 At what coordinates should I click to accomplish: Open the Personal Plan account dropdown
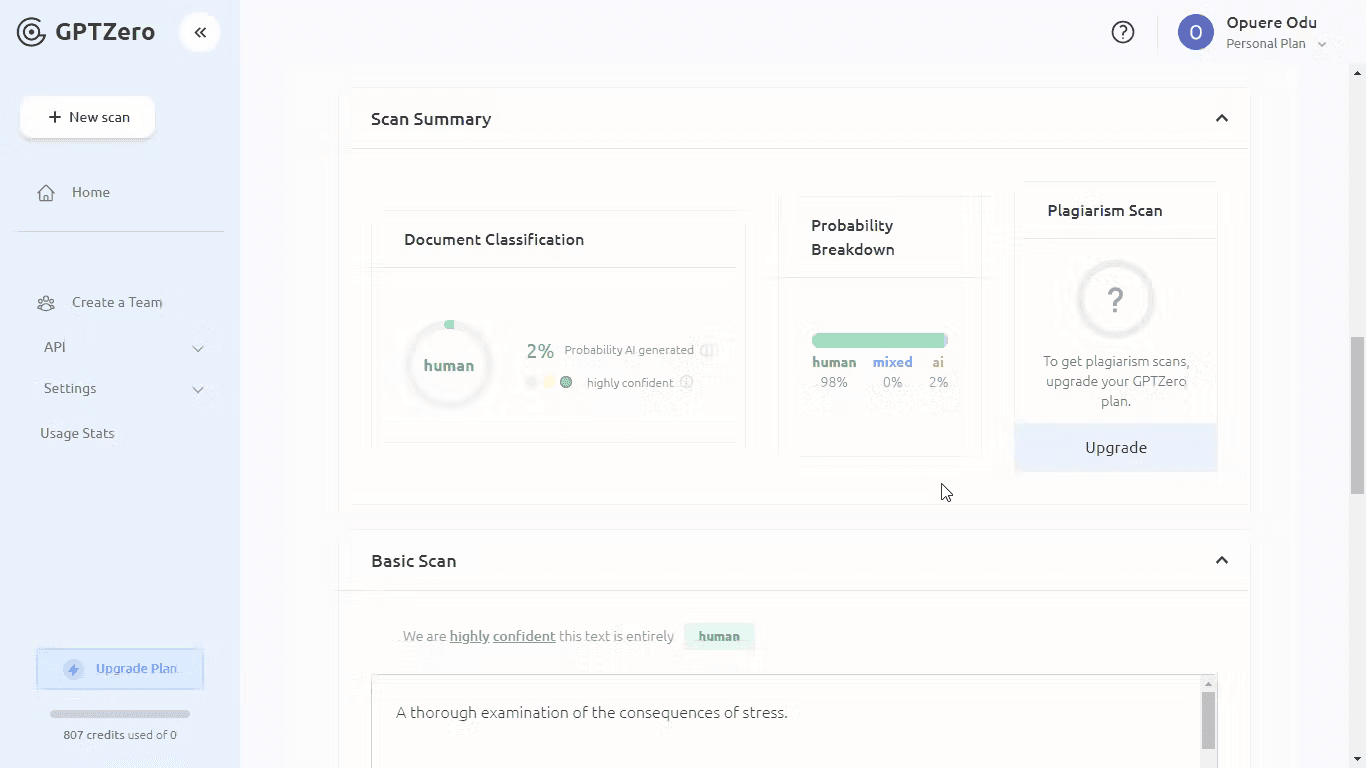pos(1321,44)
